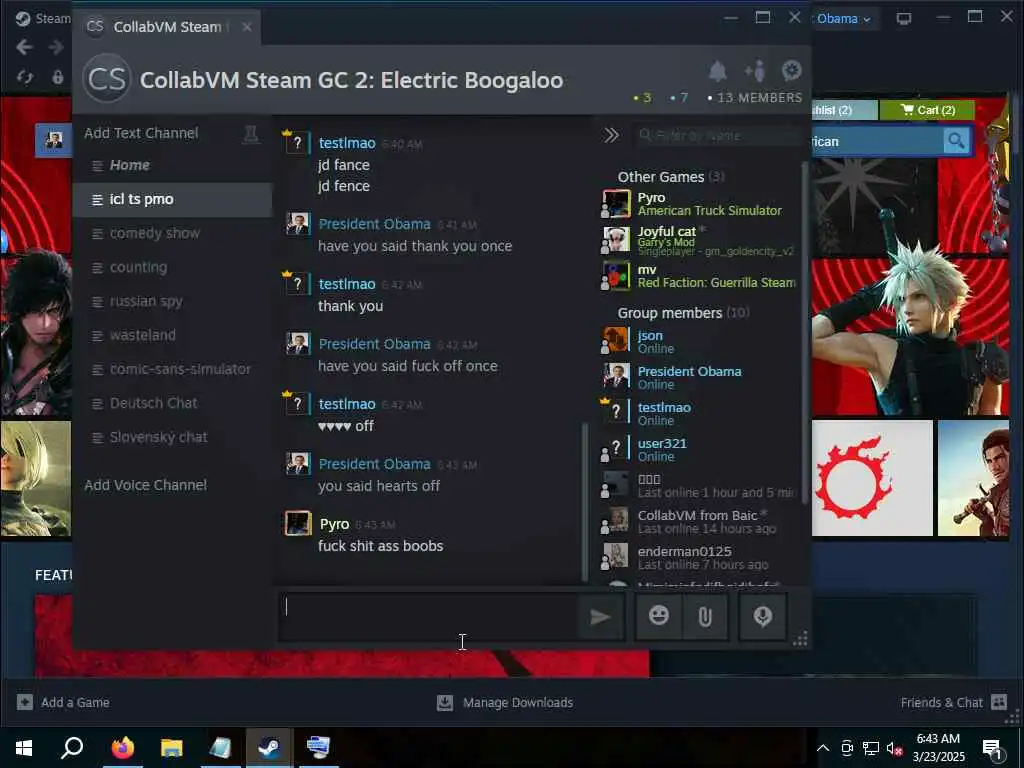Select member mv playing Red Faction
The height and width of the screenshot is (768, 1024).
699,276
